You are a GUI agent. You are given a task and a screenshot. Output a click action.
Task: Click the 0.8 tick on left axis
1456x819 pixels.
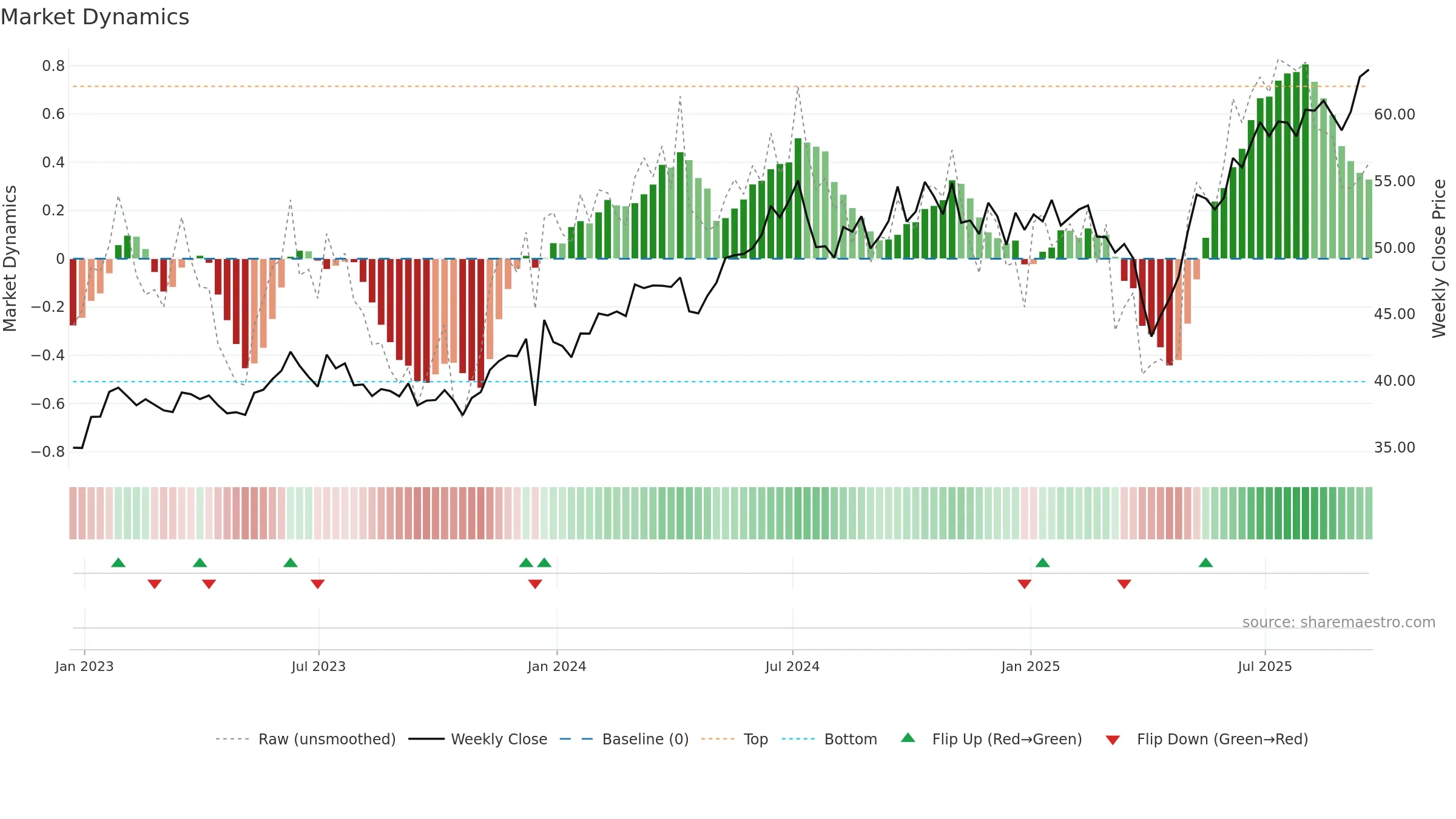53,66
